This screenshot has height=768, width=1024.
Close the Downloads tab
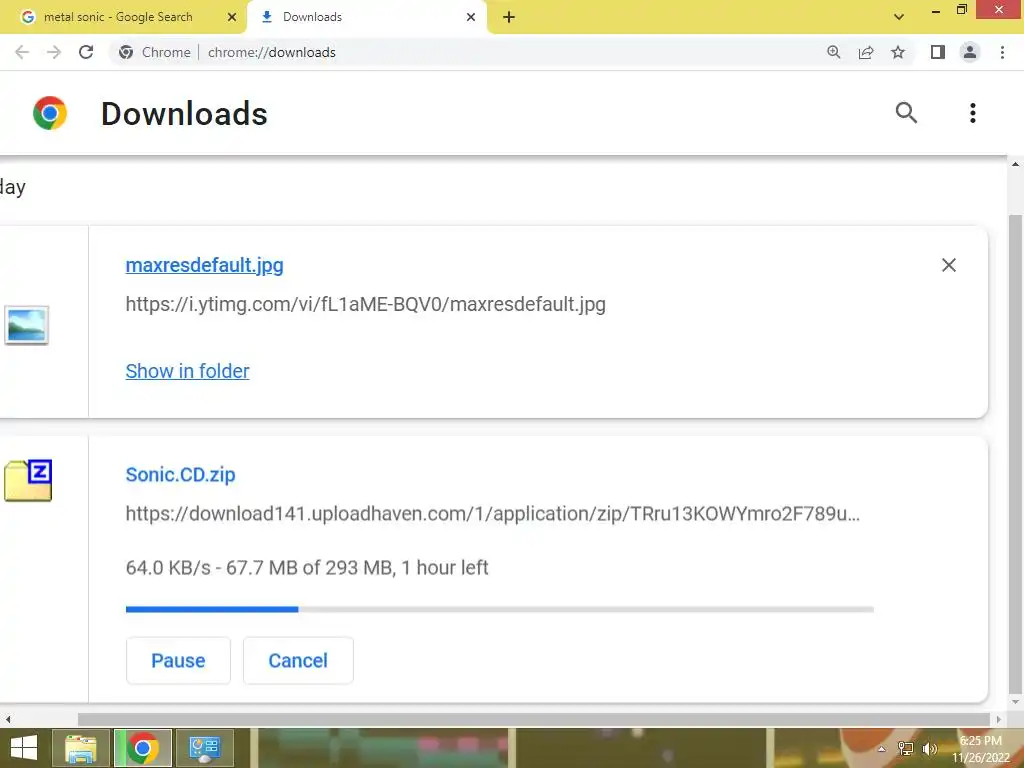(471, 17)
